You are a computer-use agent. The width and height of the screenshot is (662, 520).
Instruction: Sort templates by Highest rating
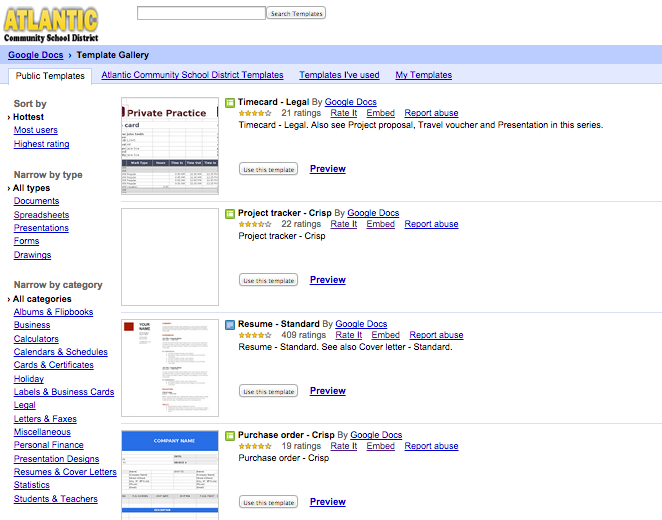pyautogui.click(x=41, y=144)
